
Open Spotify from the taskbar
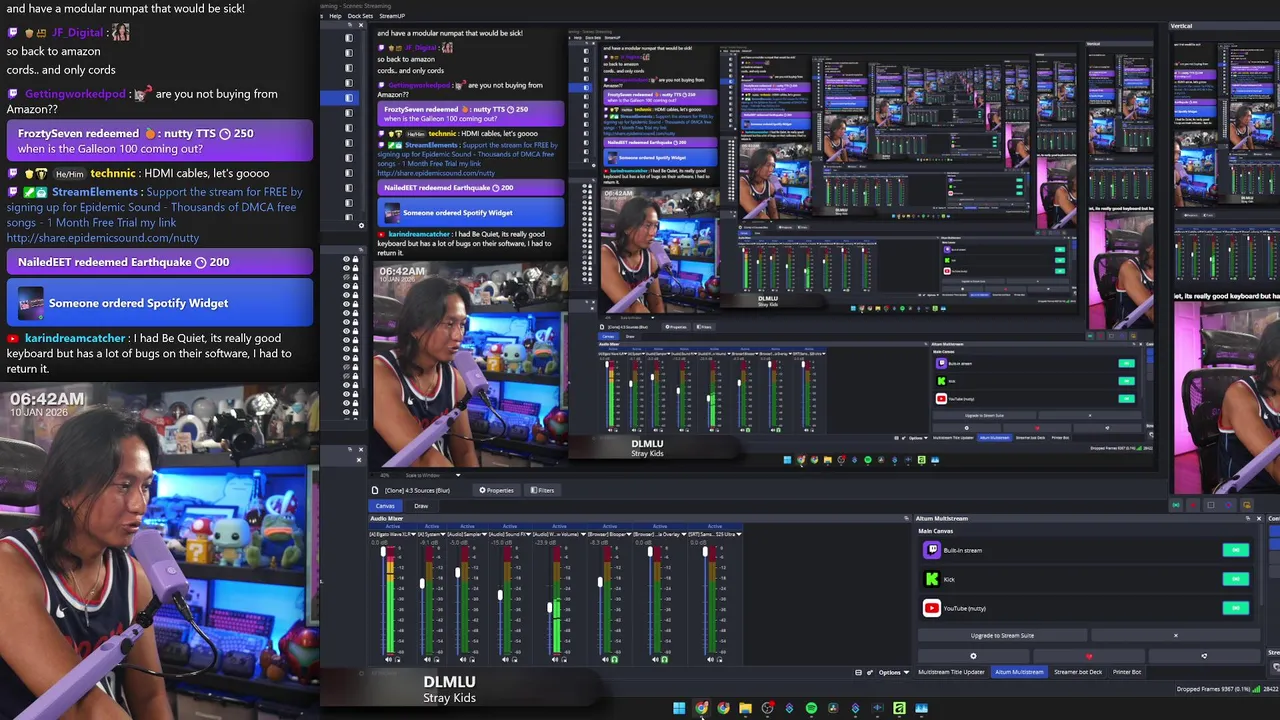tap(811, 708)
